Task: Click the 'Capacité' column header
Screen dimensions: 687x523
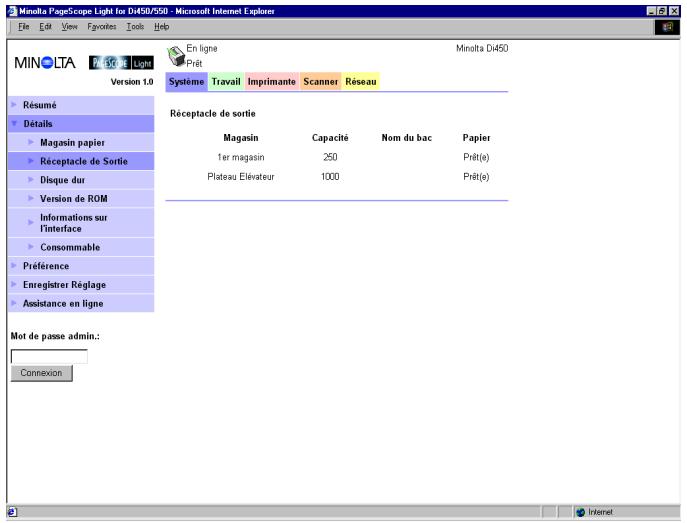Action: click(330, 138)
